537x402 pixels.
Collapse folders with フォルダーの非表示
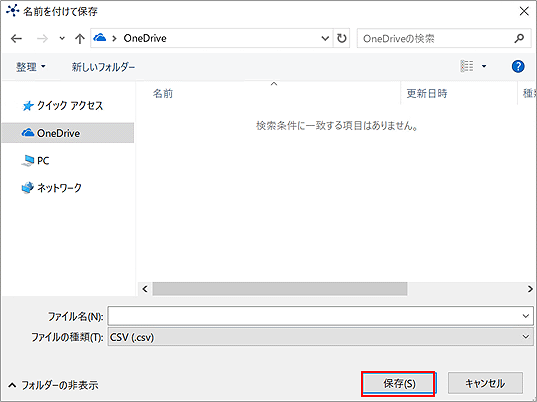coord(53,386)
